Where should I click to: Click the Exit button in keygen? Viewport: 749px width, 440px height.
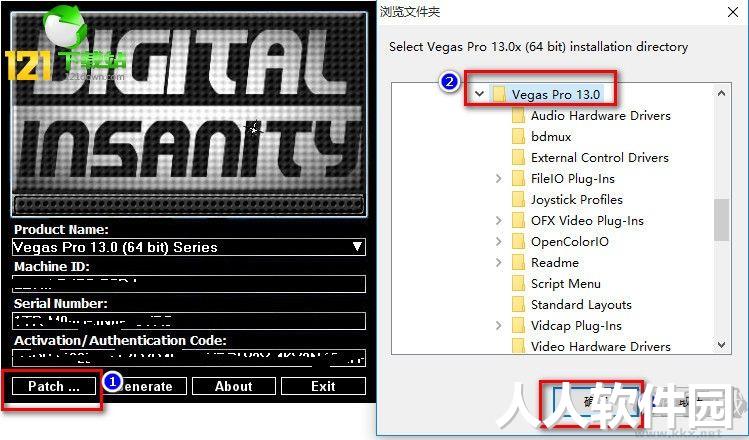tap(323, 386)
